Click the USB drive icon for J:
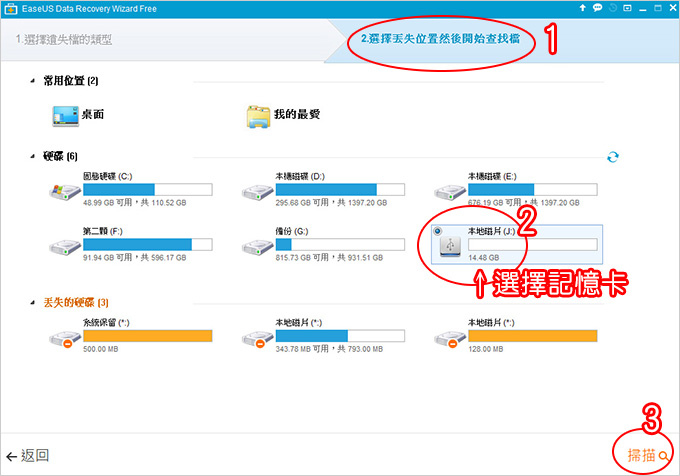Screen dimensions: 680x476 click(450, 246)
